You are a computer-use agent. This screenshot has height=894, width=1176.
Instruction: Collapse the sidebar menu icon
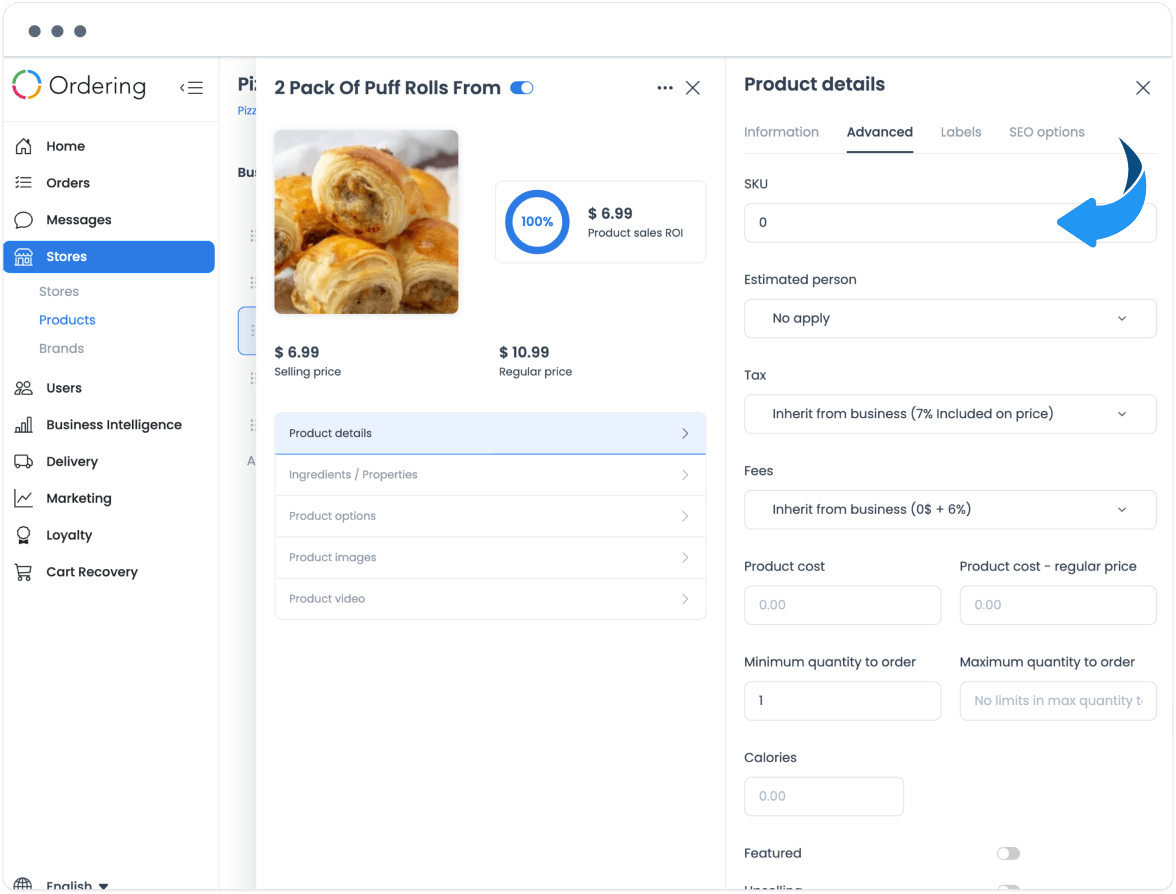pos(192,88)
